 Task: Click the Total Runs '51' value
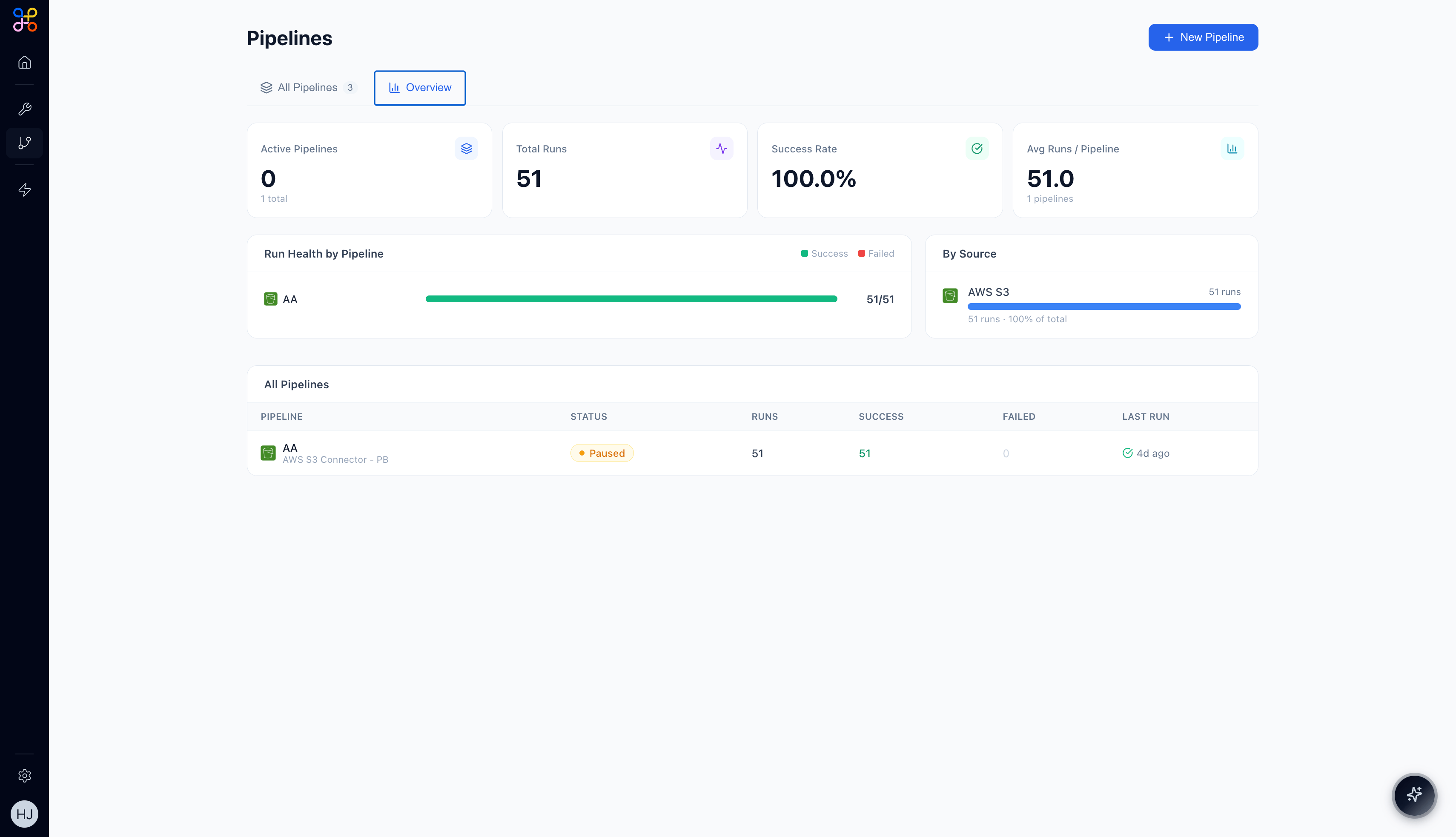pos(528,179)
